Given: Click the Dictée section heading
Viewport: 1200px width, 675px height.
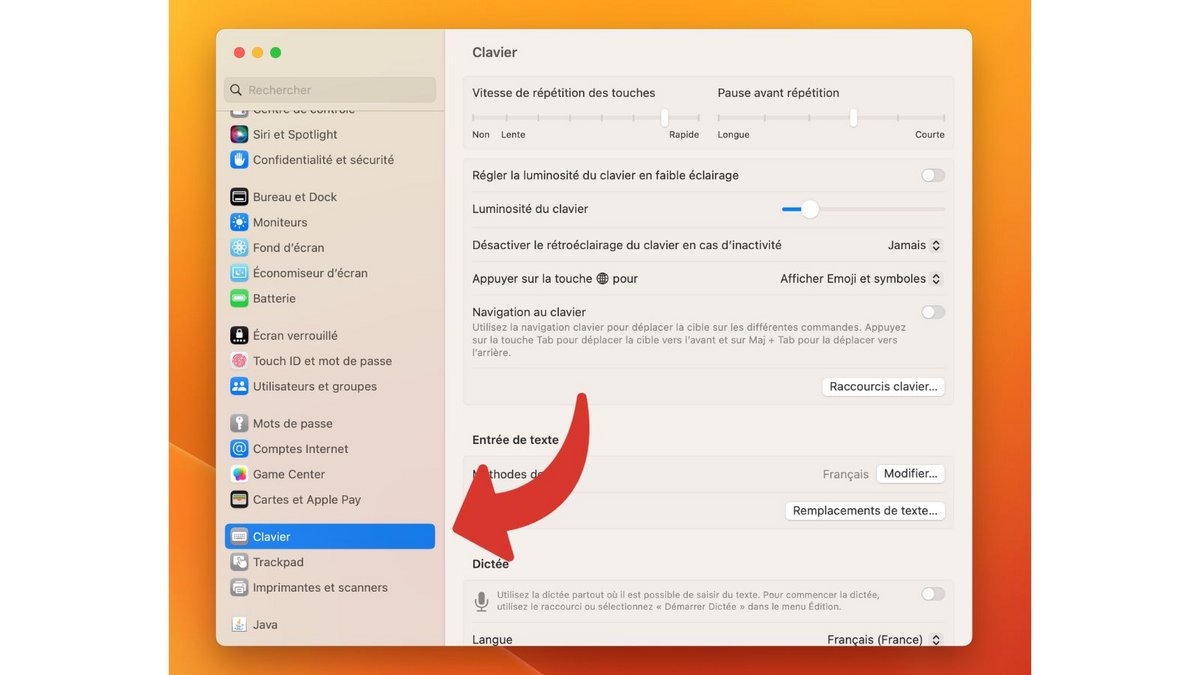Looking at the screenshot, I should point(491,564).
